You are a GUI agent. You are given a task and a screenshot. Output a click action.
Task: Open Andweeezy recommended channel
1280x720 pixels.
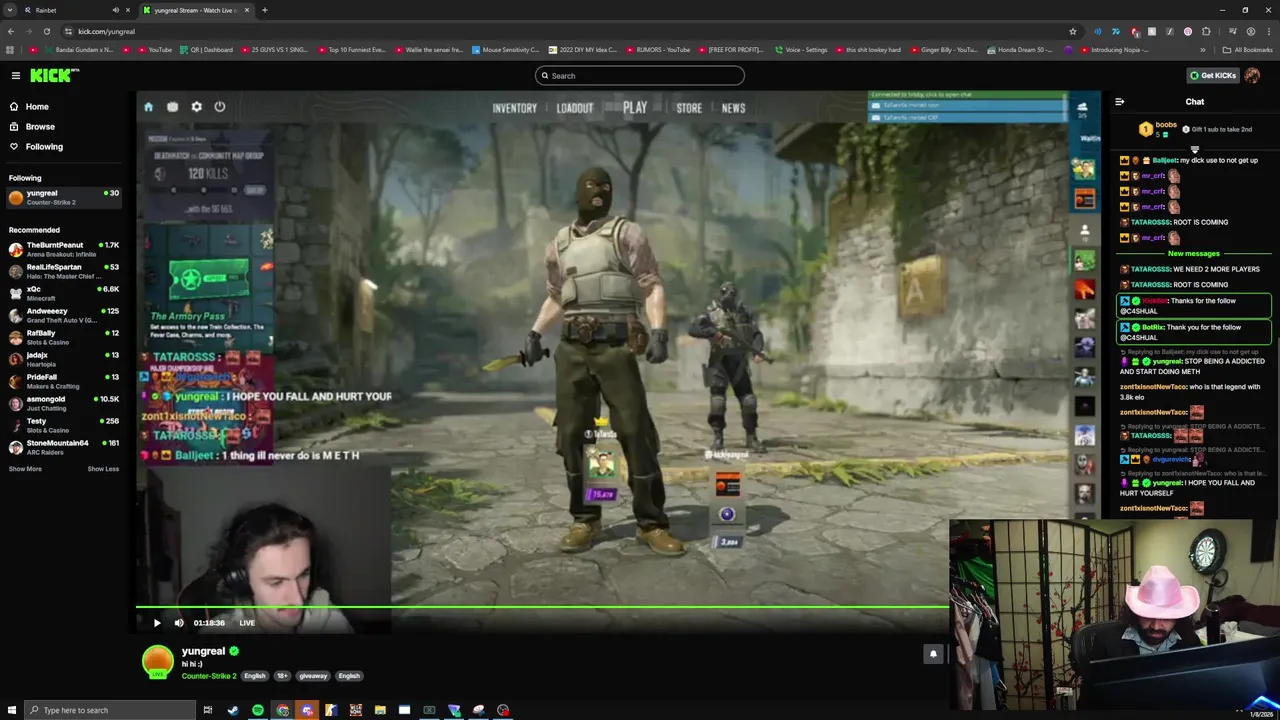64,315
